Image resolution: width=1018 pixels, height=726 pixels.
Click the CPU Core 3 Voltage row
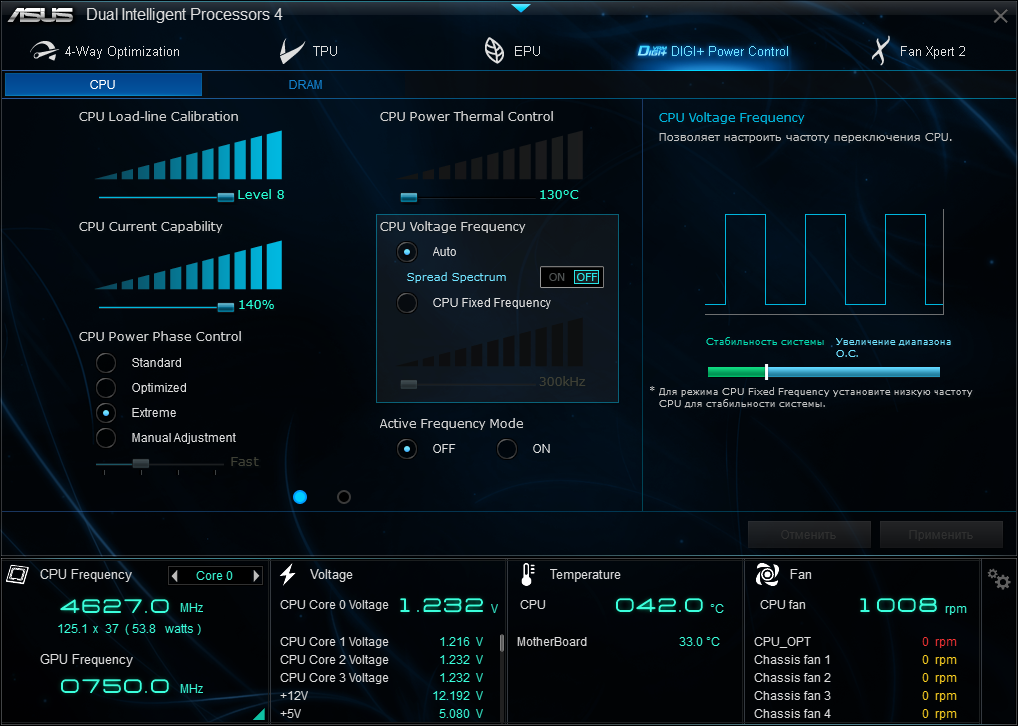coord(382,678)
